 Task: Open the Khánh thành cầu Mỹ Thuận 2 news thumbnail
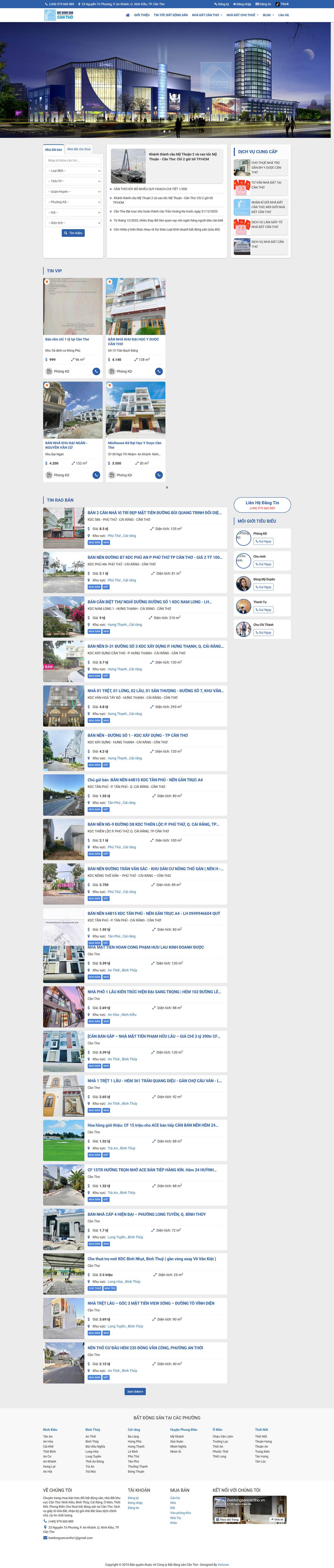pos(128,166)
